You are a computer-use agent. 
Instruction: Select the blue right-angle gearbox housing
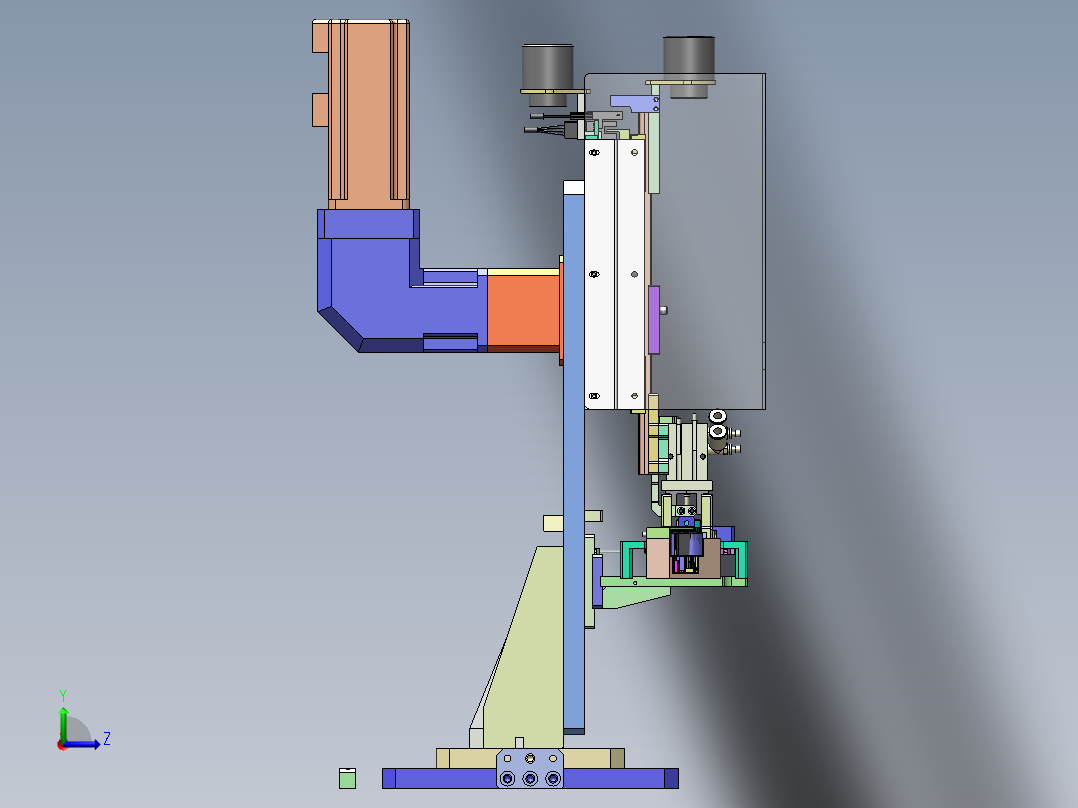click(x=371, y=282)
